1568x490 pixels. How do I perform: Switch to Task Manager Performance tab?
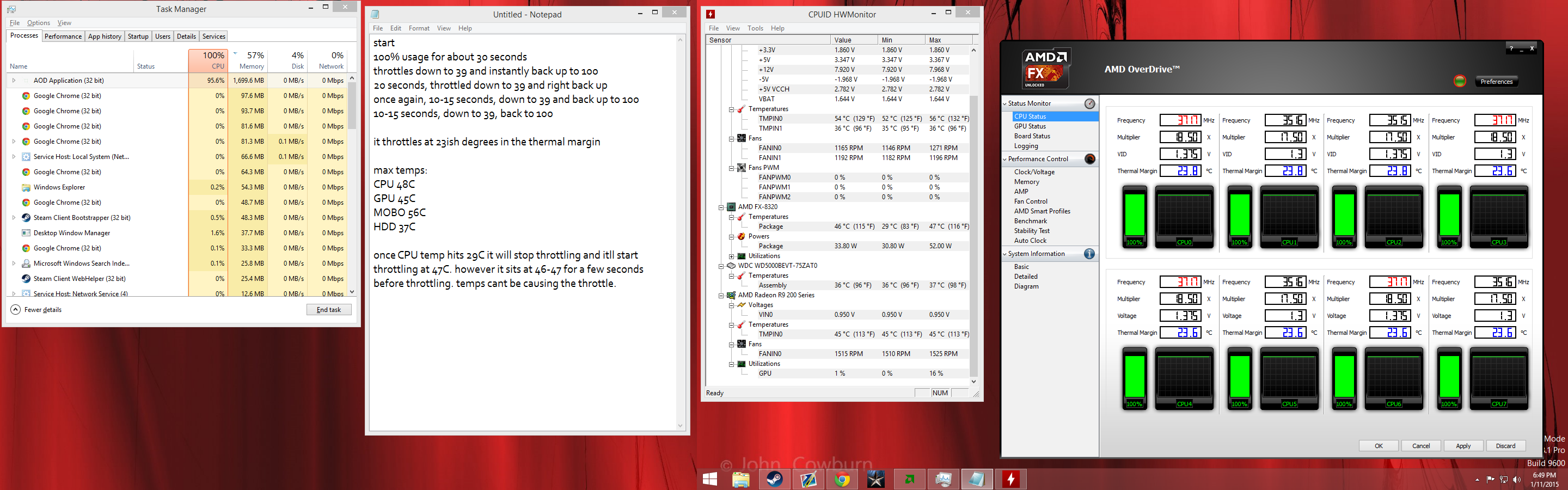pyautogui.click(x=63, y=36)
